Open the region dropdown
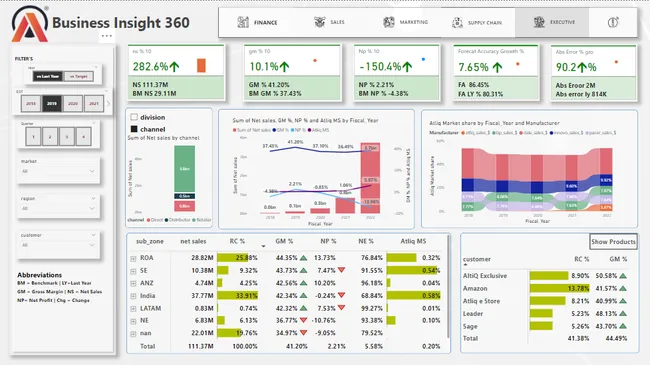This screenshot has width=650, height=365. click(58, 208)
